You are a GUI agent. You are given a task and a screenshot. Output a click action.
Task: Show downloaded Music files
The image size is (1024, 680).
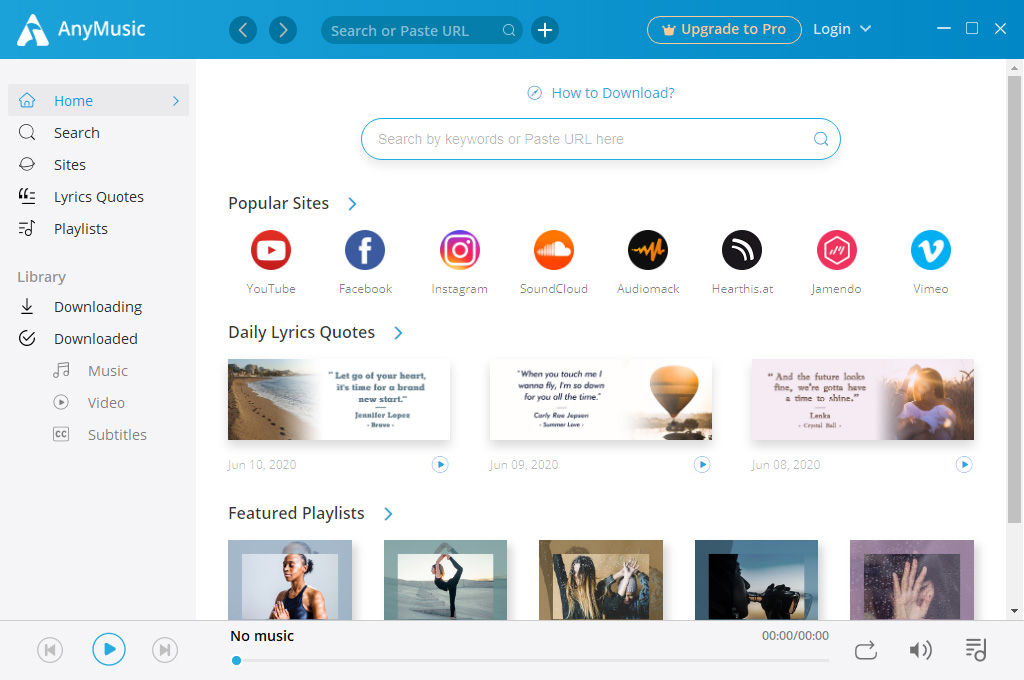pos(108,370)
